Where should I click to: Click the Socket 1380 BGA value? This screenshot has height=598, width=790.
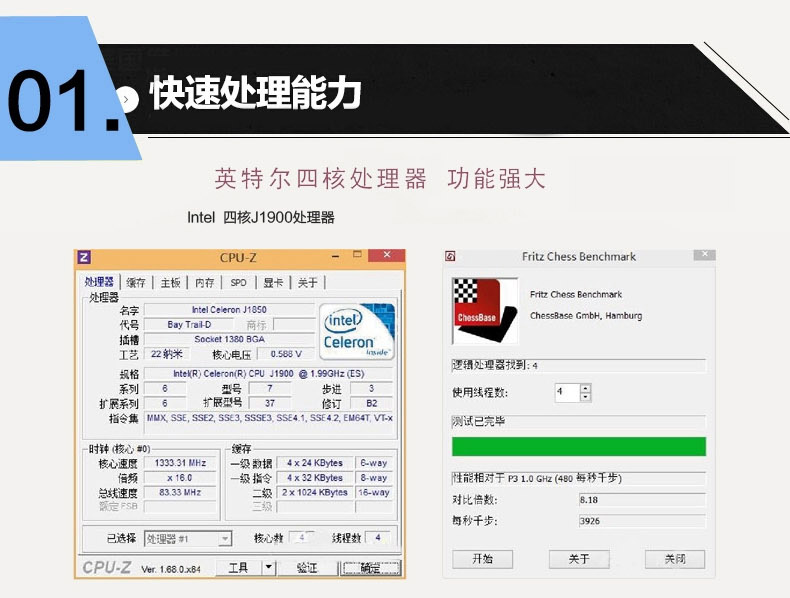[x=229, y=339]
